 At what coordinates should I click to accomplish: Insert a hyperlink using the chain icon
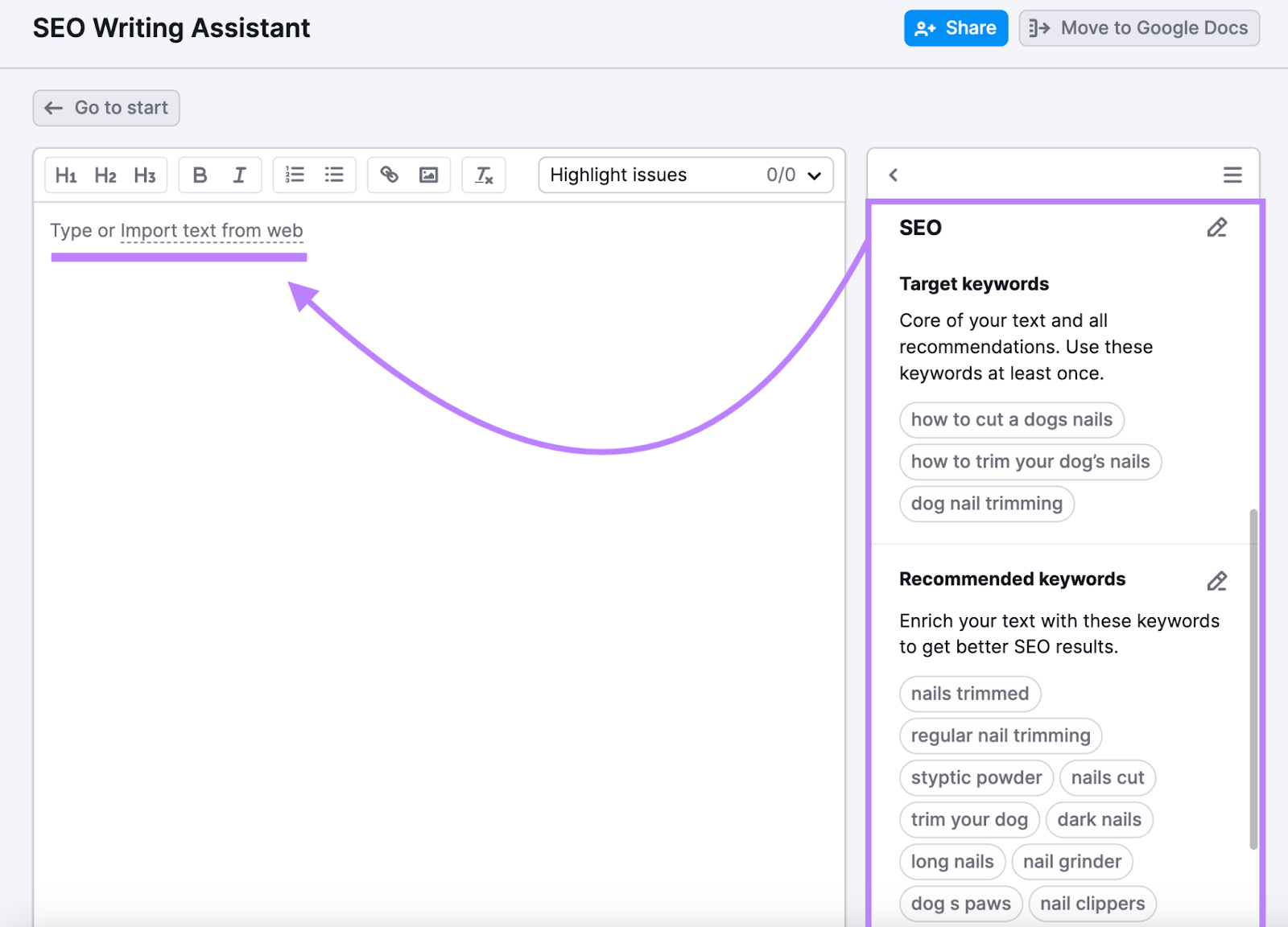(390, 175)
